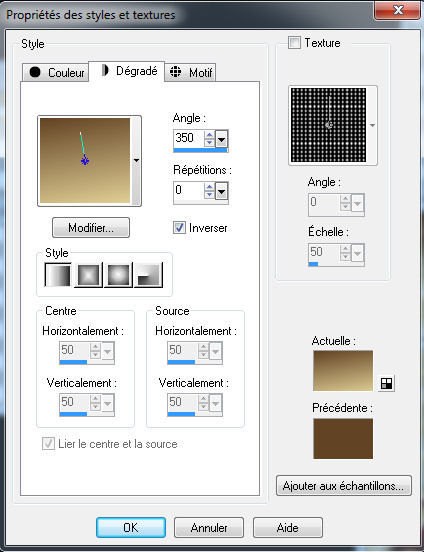Expand the texture preset picker arrow
Screen dimensions: 424x552
372,125
